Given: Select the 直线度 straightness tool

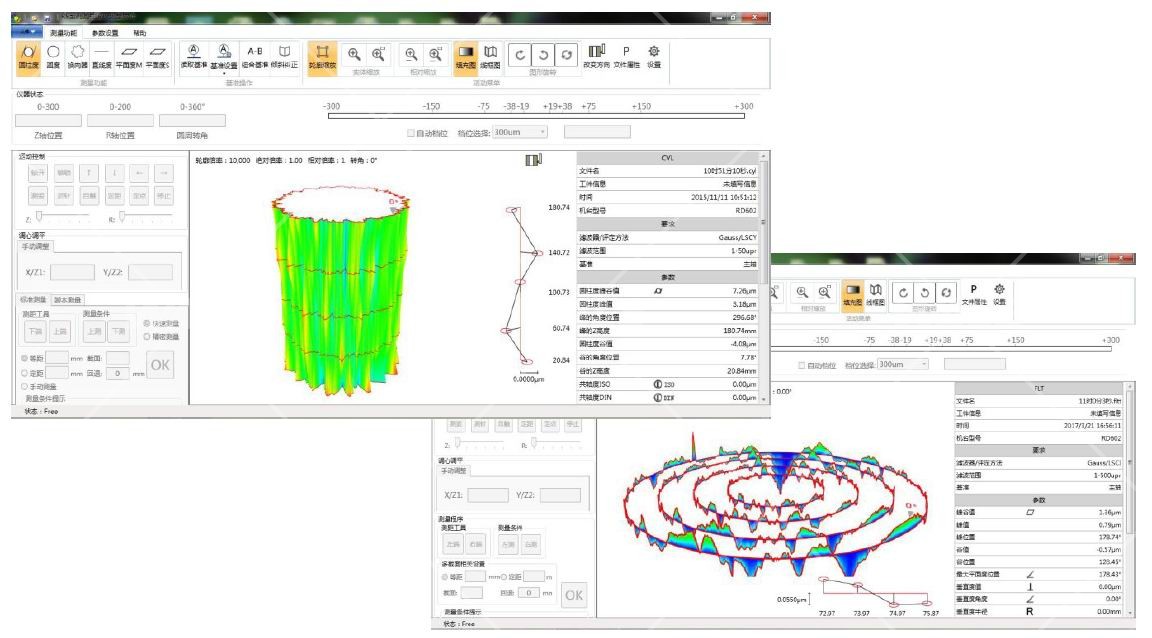Looking at the screenshot, I should coord(101,57).
